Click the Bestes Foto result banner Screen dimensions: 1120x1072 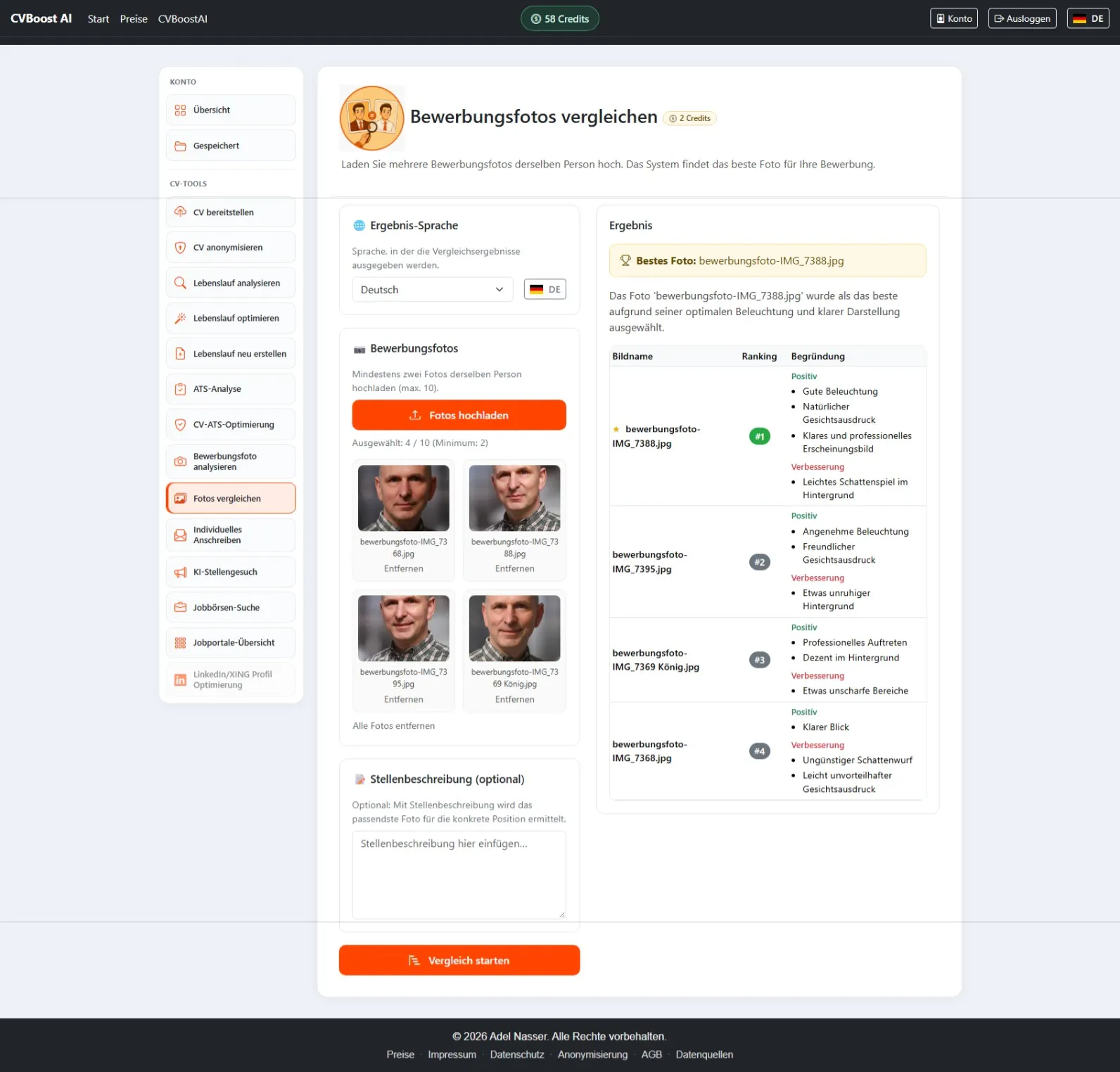[x=767, y=261]
